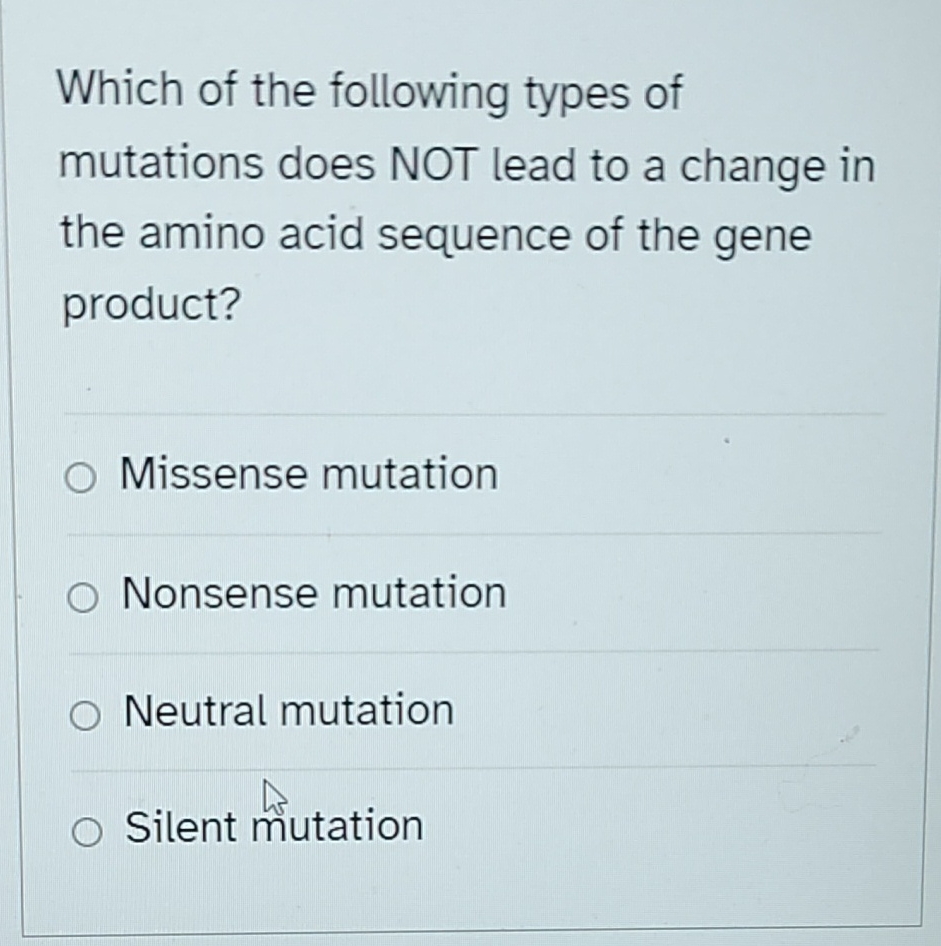The width and height of the screenshot is (941, 946).
Task: Click the Silent mutation answer text
Action: [272, 826]
